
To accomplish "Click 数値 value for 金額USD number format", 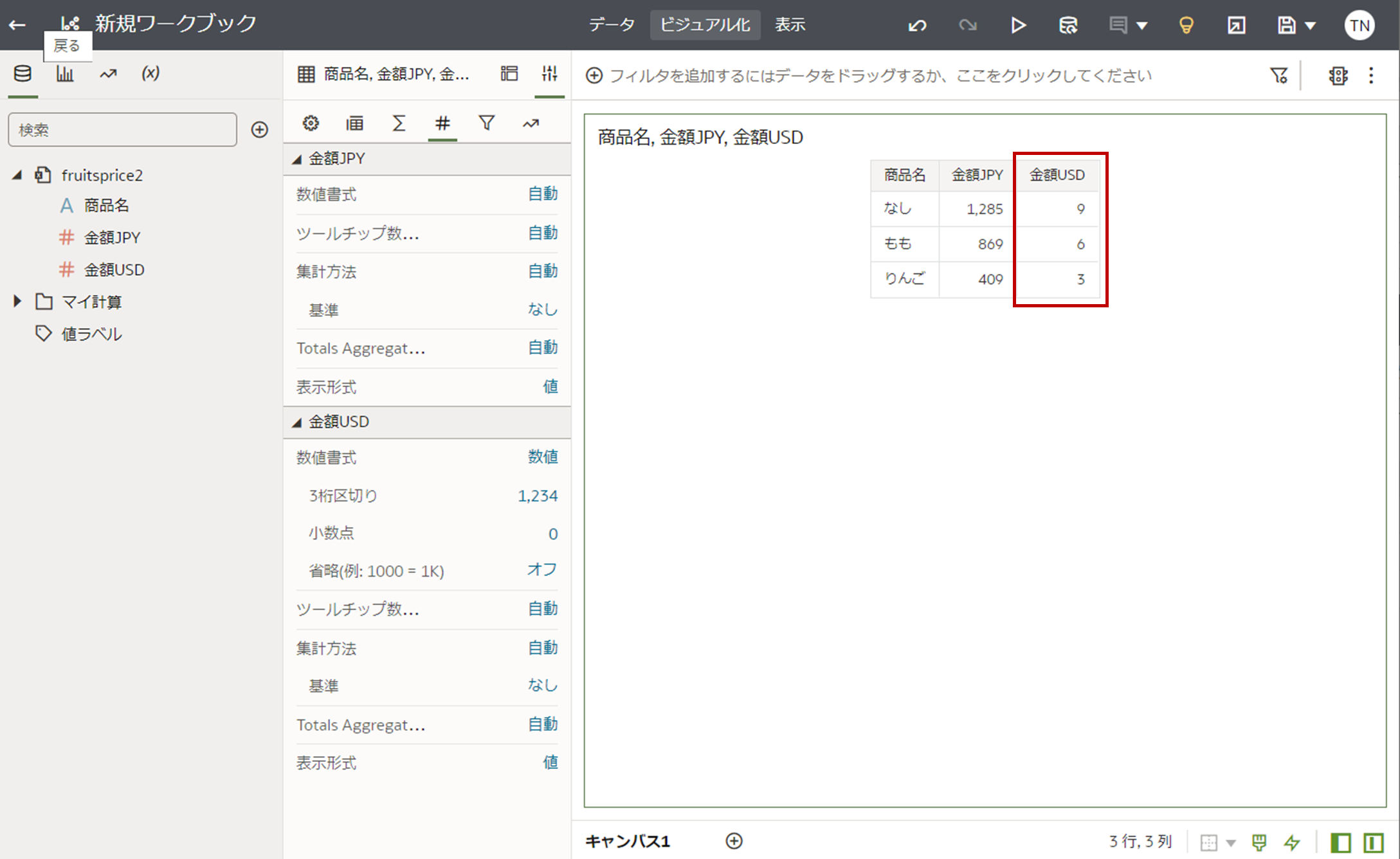I will click(542, 457).
